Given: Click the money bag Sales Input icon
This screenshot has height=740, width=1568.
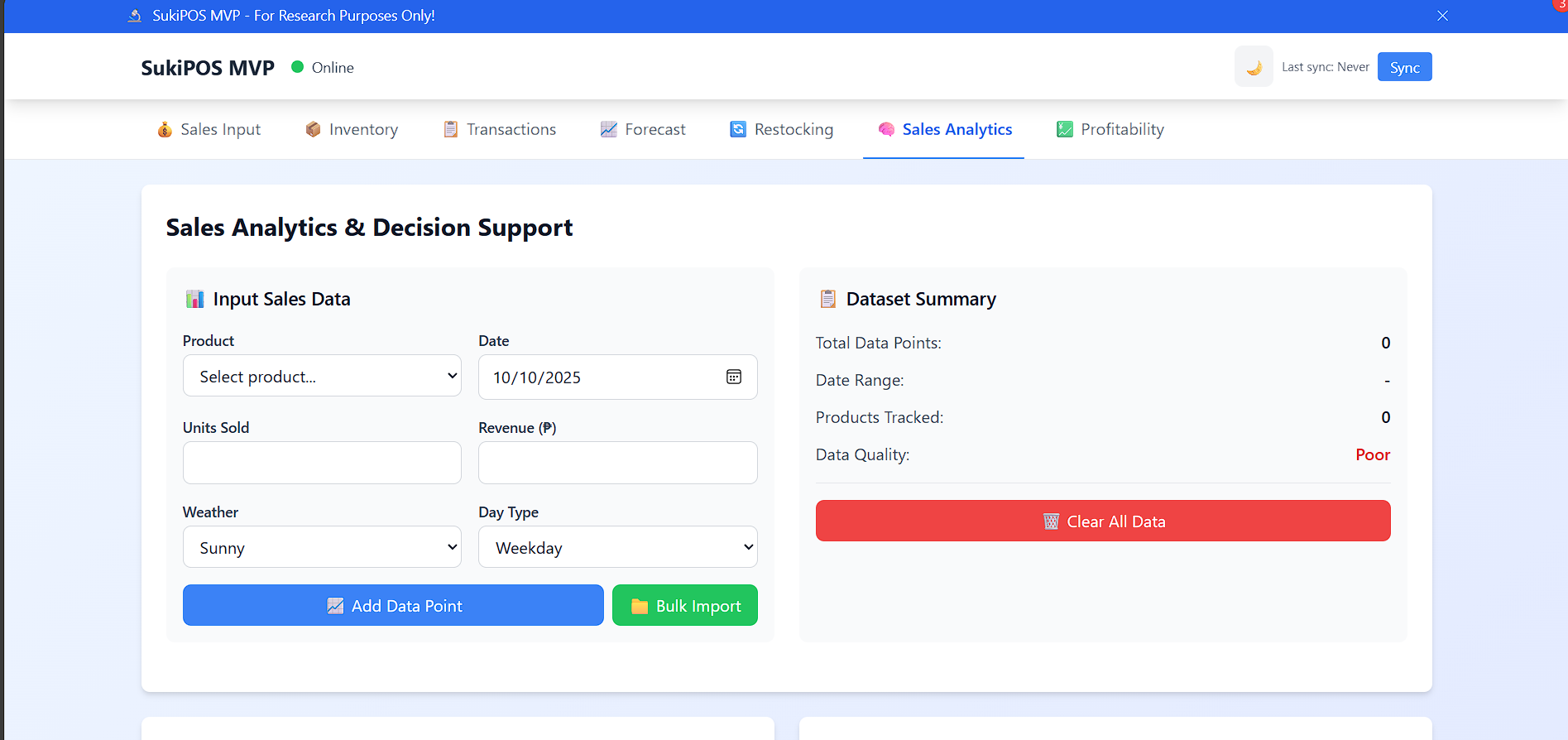Looking at the screenshot, I should 165,130.
